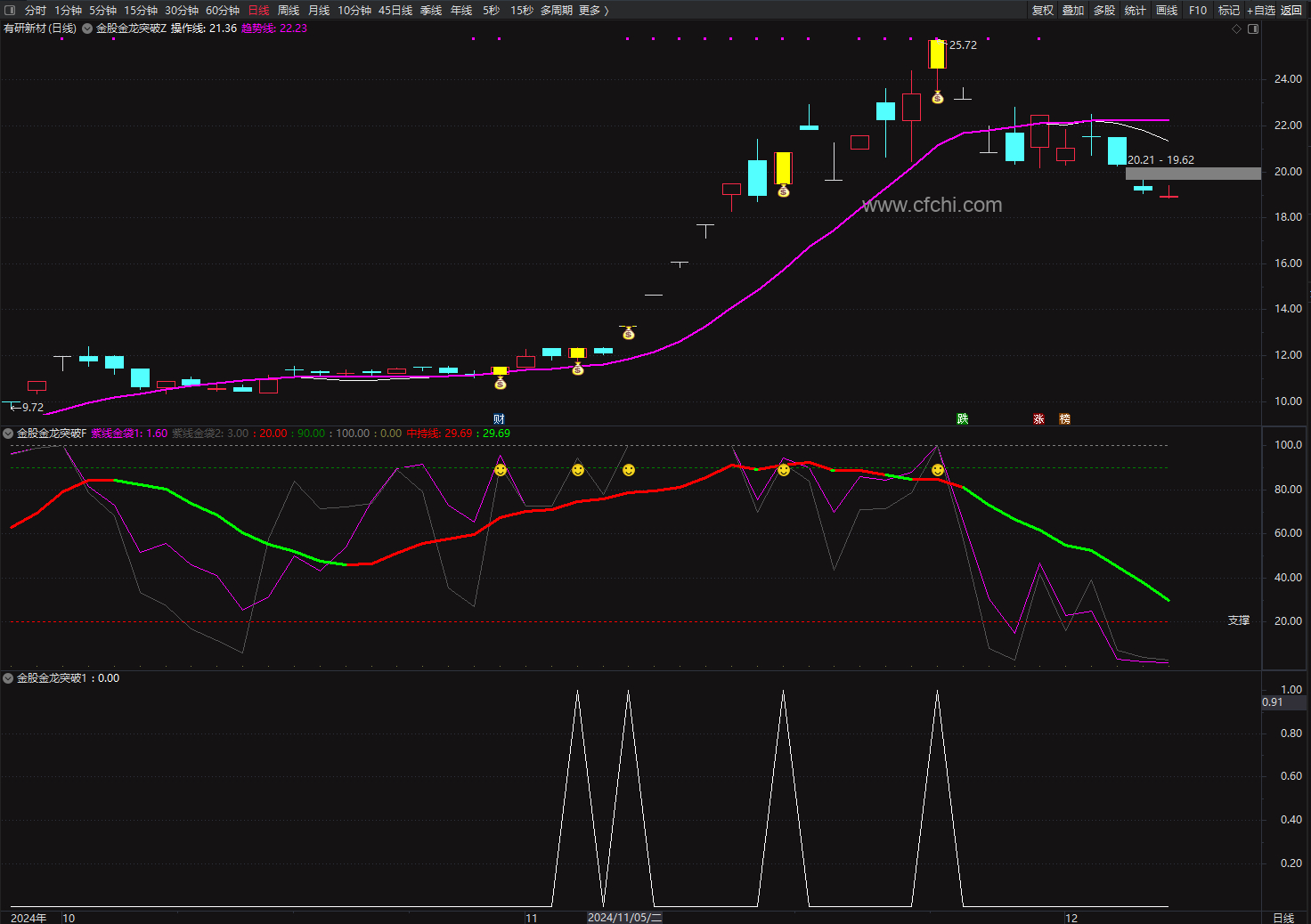This screenshot has height=924, width=1311.
Task: Click the red 涨 event marker
Action: click(1038, 418)
